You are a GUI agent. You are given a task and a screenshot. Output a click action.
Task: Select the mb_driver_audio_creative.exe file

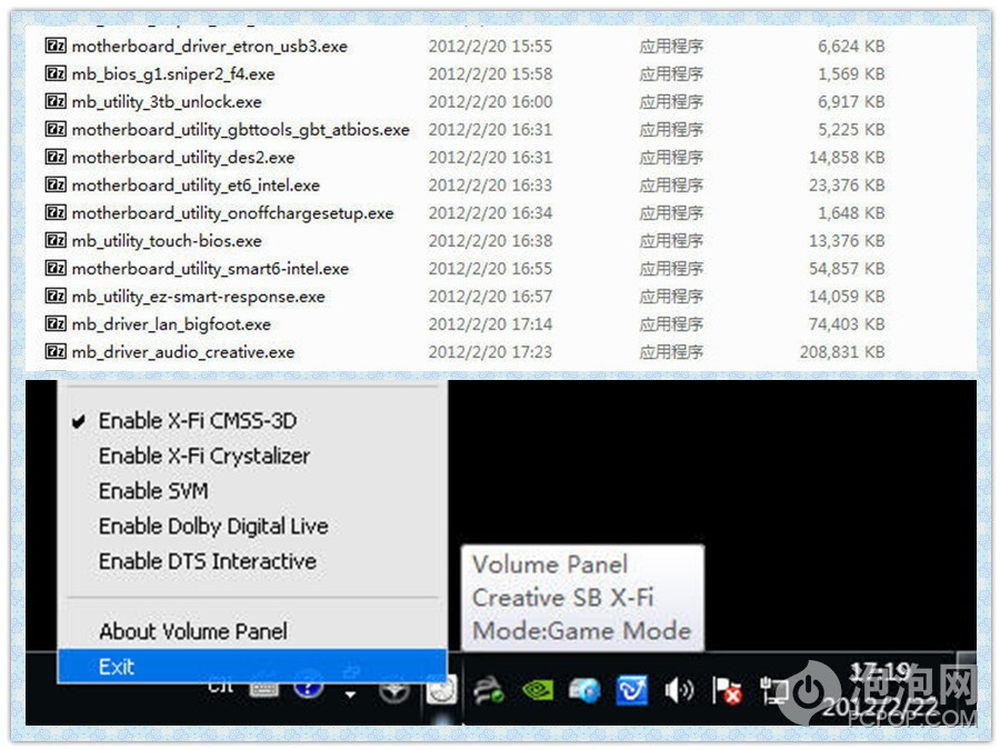tap(183, 352)
